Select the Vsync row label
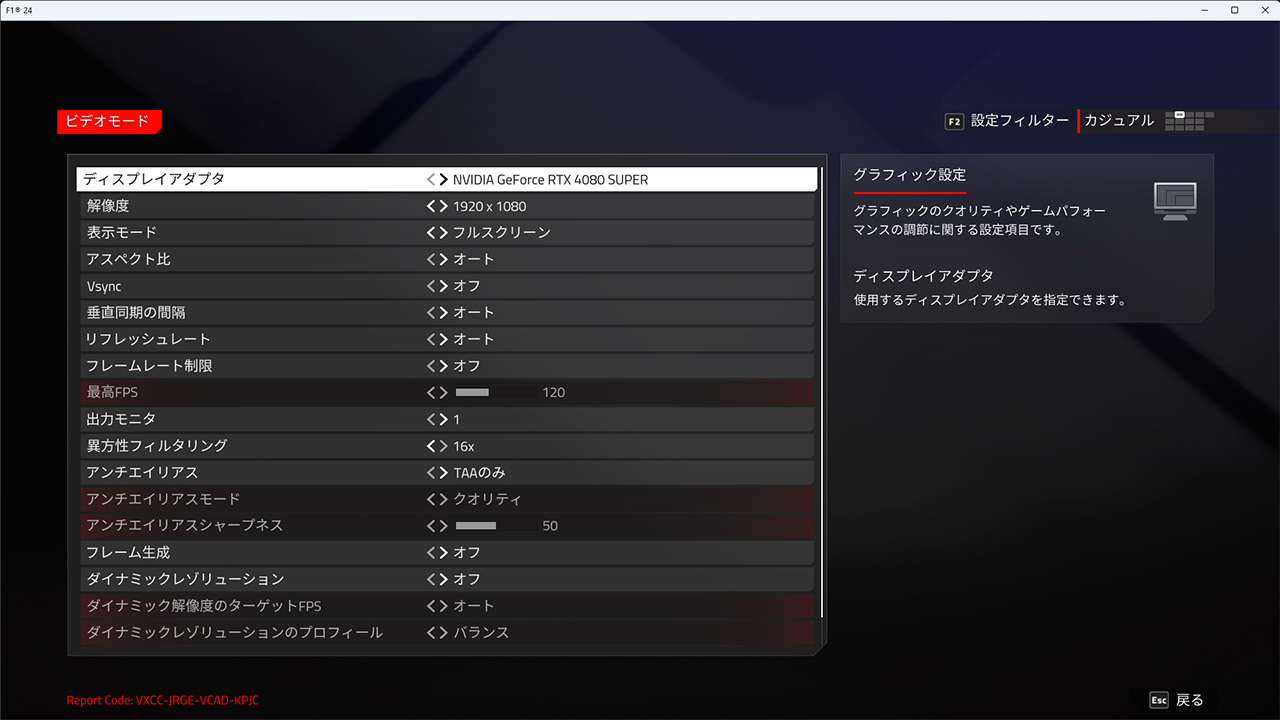 (104, 286)
